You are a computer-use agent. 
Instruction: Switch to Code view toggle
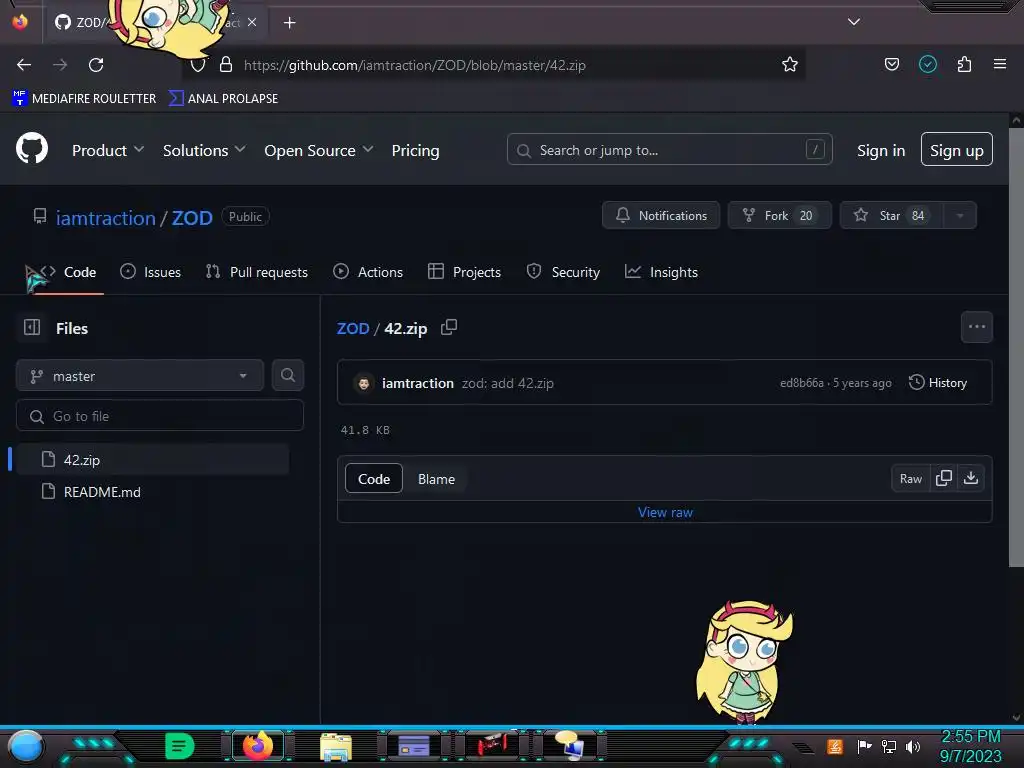tap(374, 479)
